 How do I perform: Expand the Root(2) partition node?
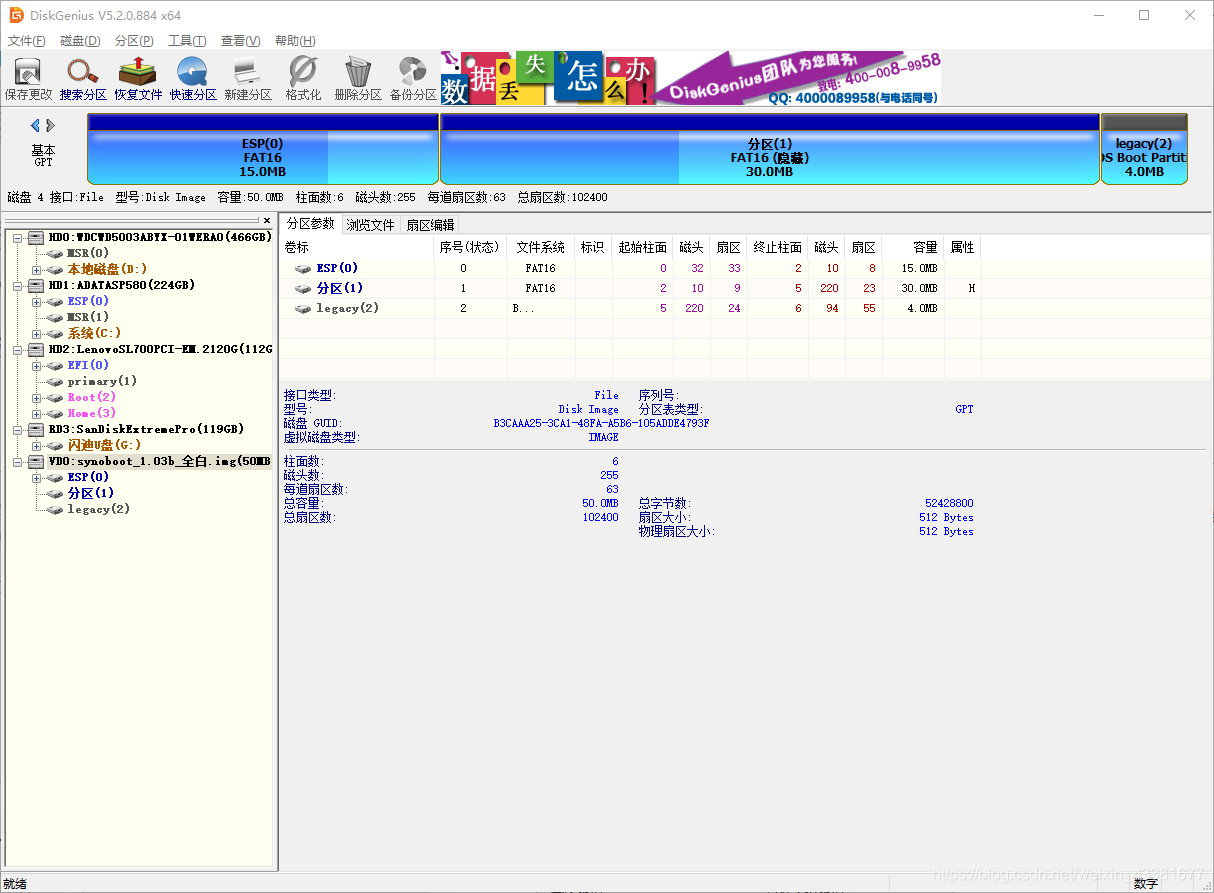point(37,397)
